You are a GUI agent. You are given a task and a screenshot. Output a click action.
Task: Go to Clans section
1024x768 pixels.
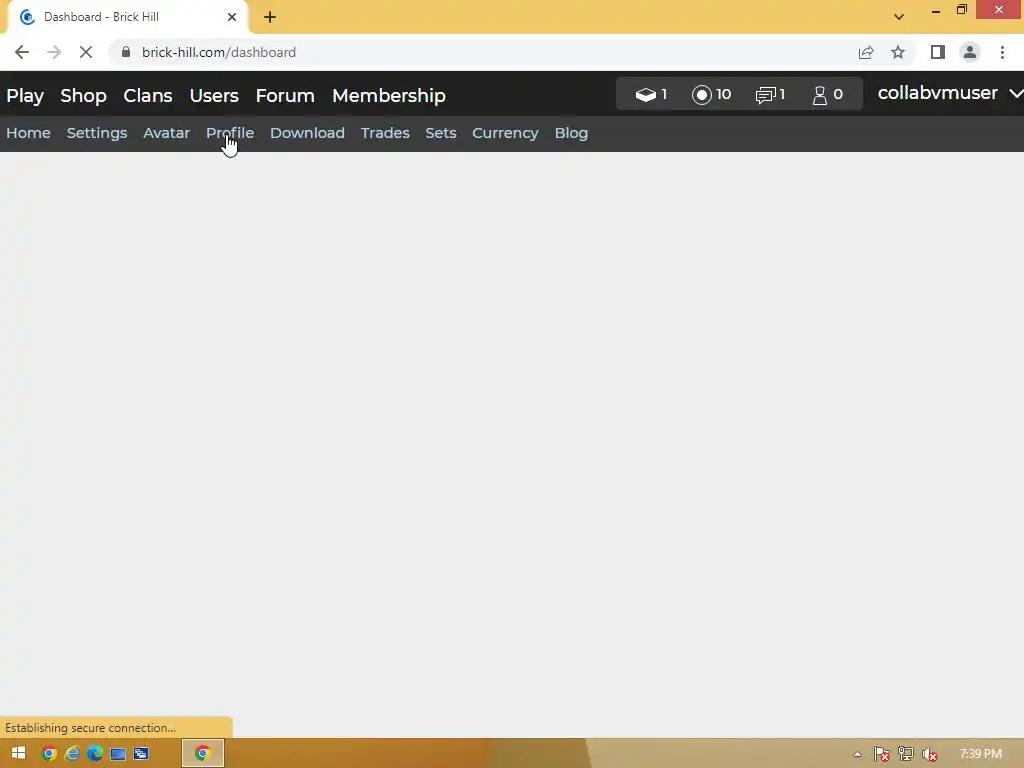148,95
